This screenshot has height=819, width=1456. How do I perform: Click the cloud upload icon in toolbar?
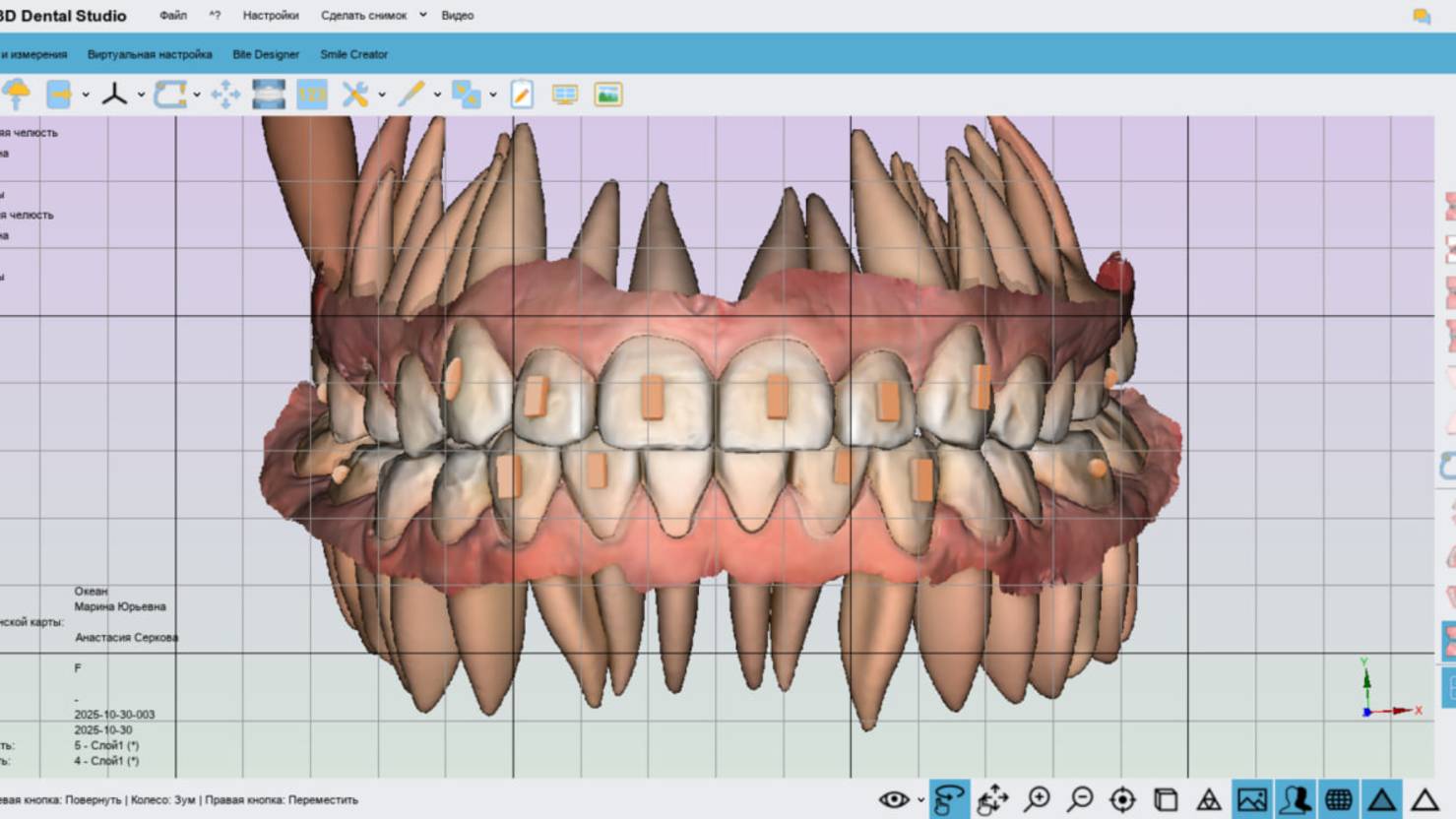pyautogui.click(x=17, y=94)
